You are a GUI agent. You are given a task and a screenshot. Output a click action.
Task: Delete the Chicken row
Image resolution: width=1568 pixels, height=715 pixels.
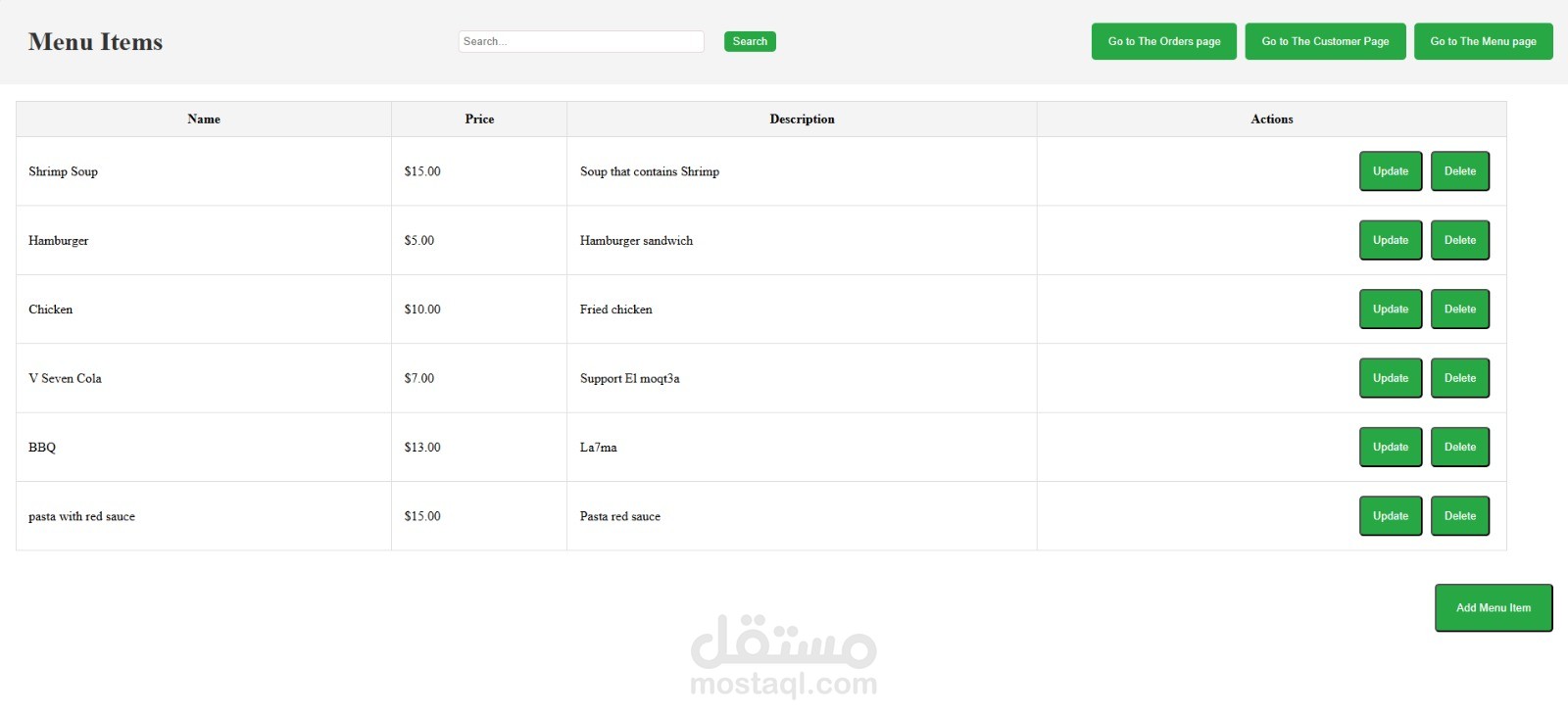pos(1460,310)
